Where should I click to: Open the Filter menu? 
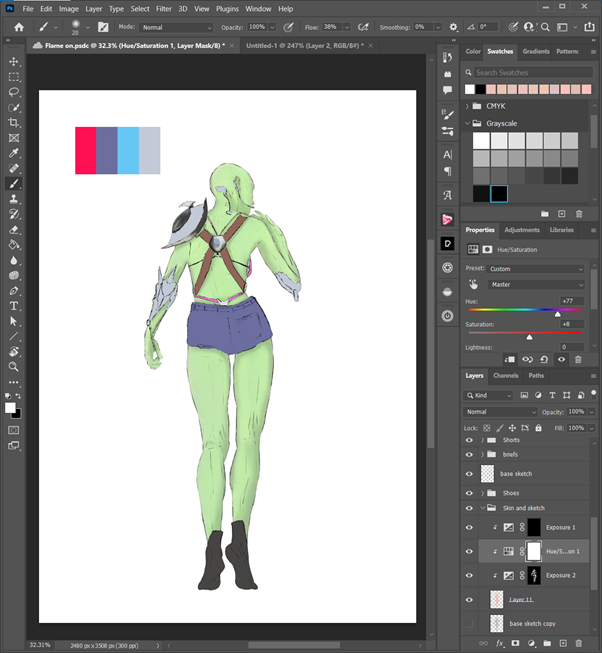coord(163,8)
